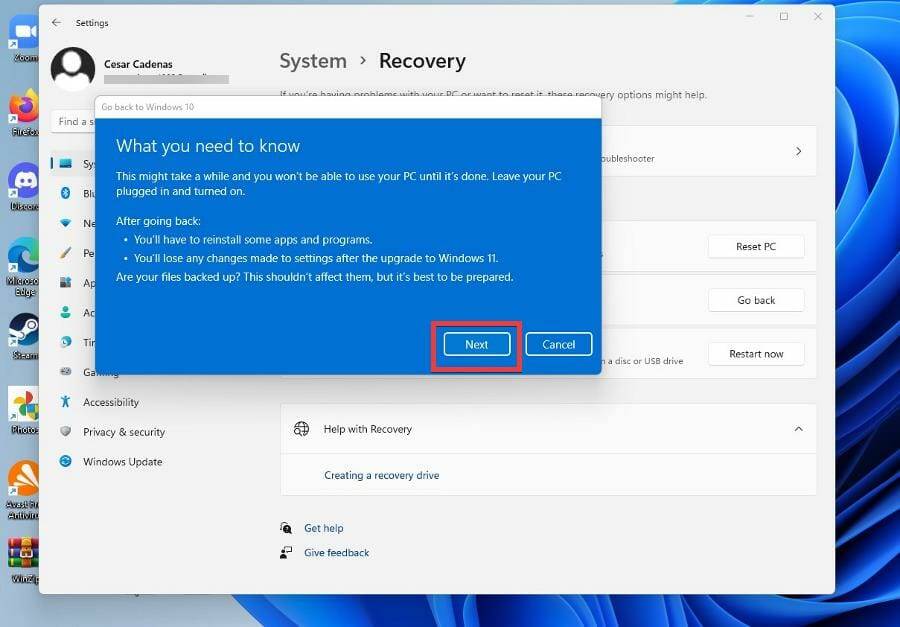This screenshot has width=900, height=627.
Task: Cancel the Go back to Windows 10 dialog
Action: tap(558, 345)
